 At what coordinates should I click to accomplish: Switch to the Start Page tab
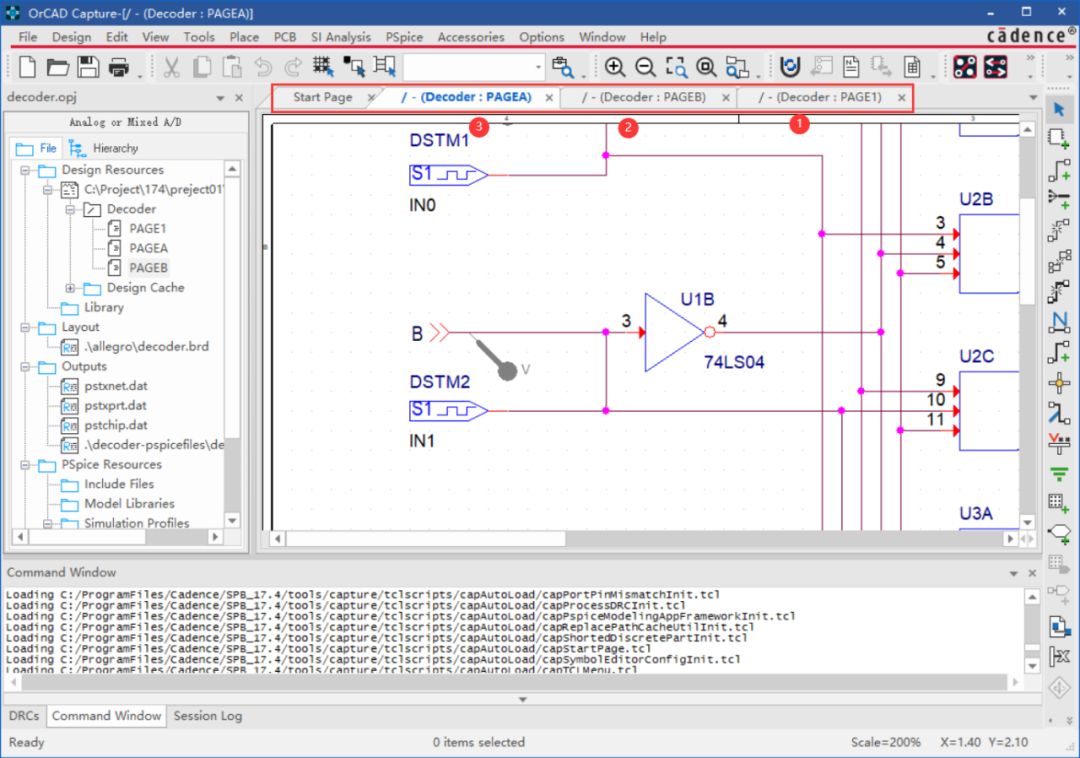point(322,97)
